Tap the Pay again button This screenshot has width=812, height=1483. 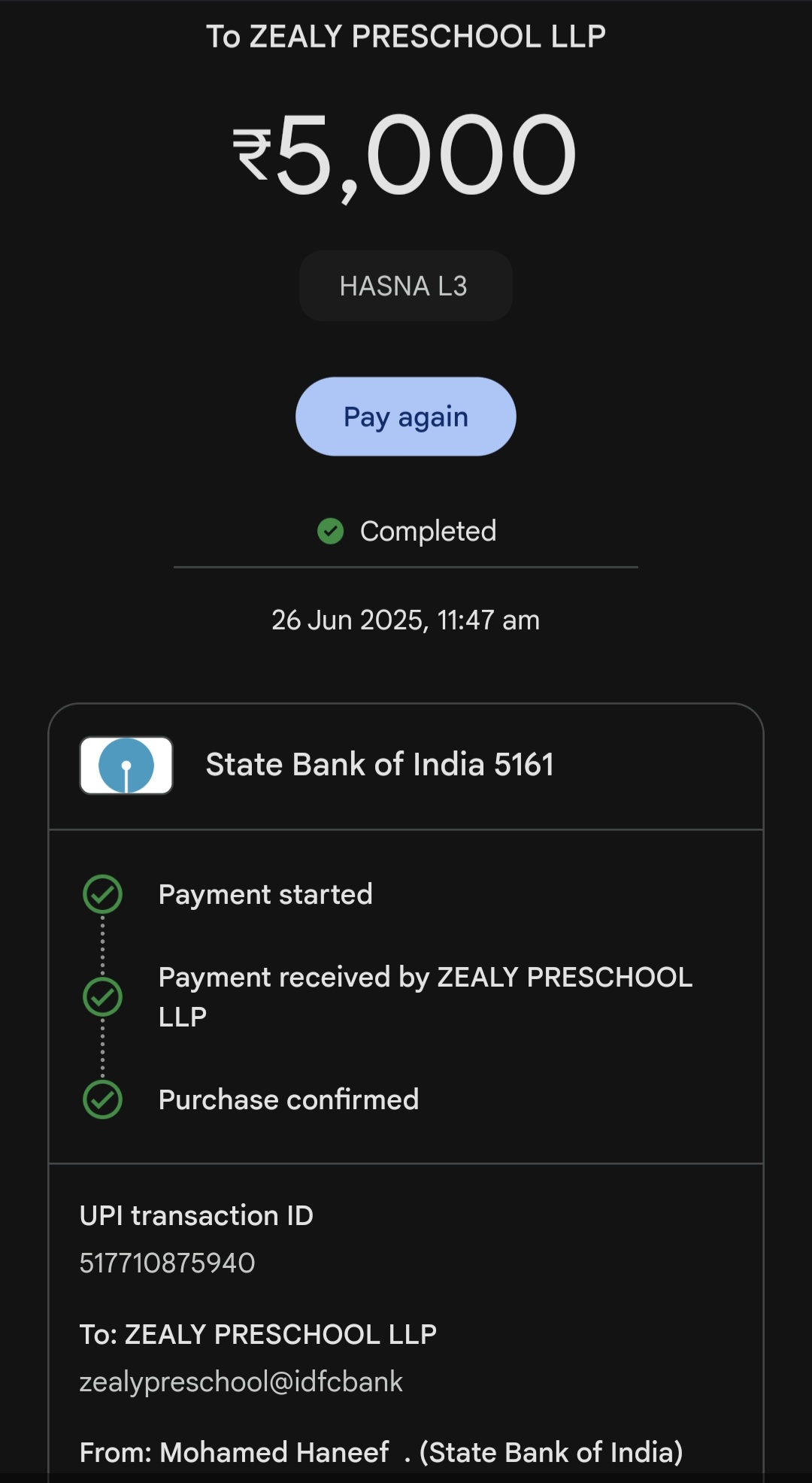coord(405,417)
